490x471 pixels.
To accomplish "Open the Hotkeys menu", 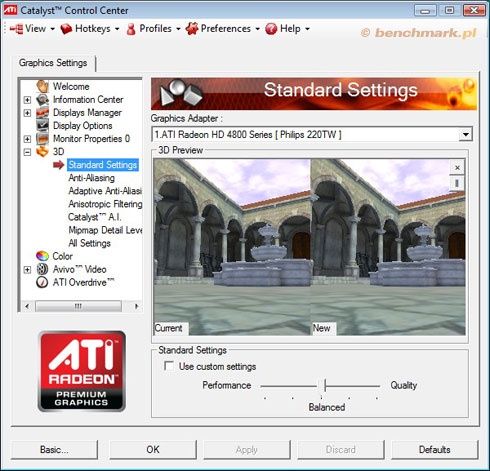I will pos(90,29).
